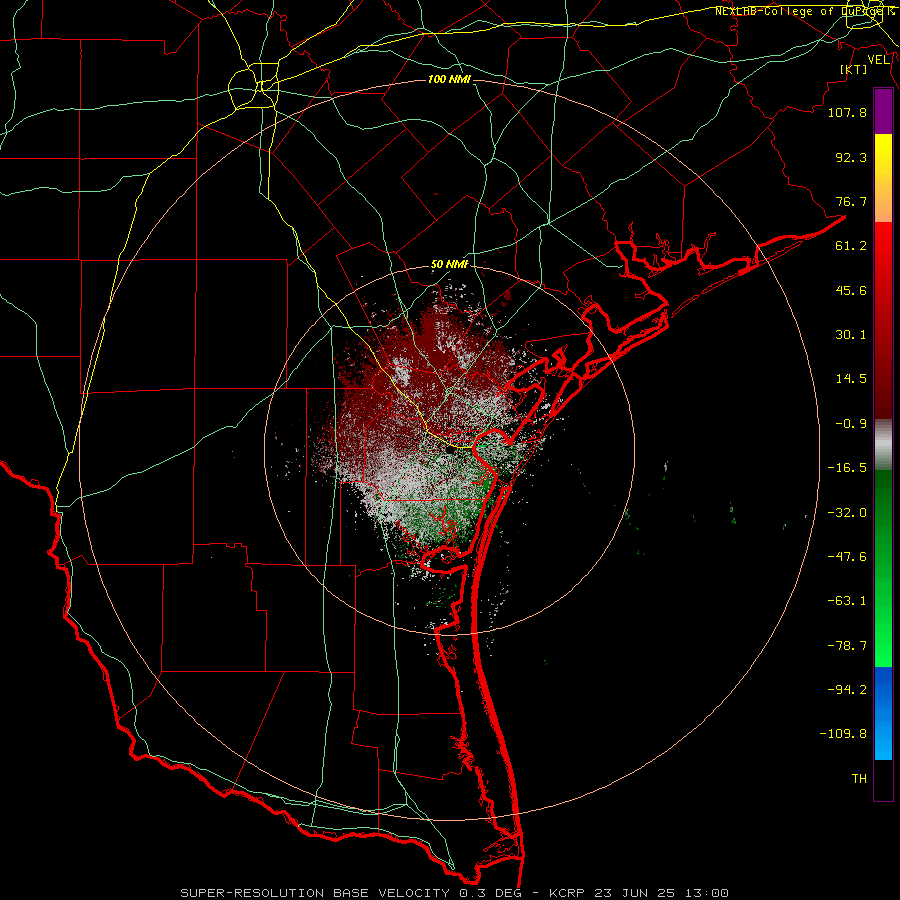
Task: Select the -47.6 legend value
Action: (847, 557)
